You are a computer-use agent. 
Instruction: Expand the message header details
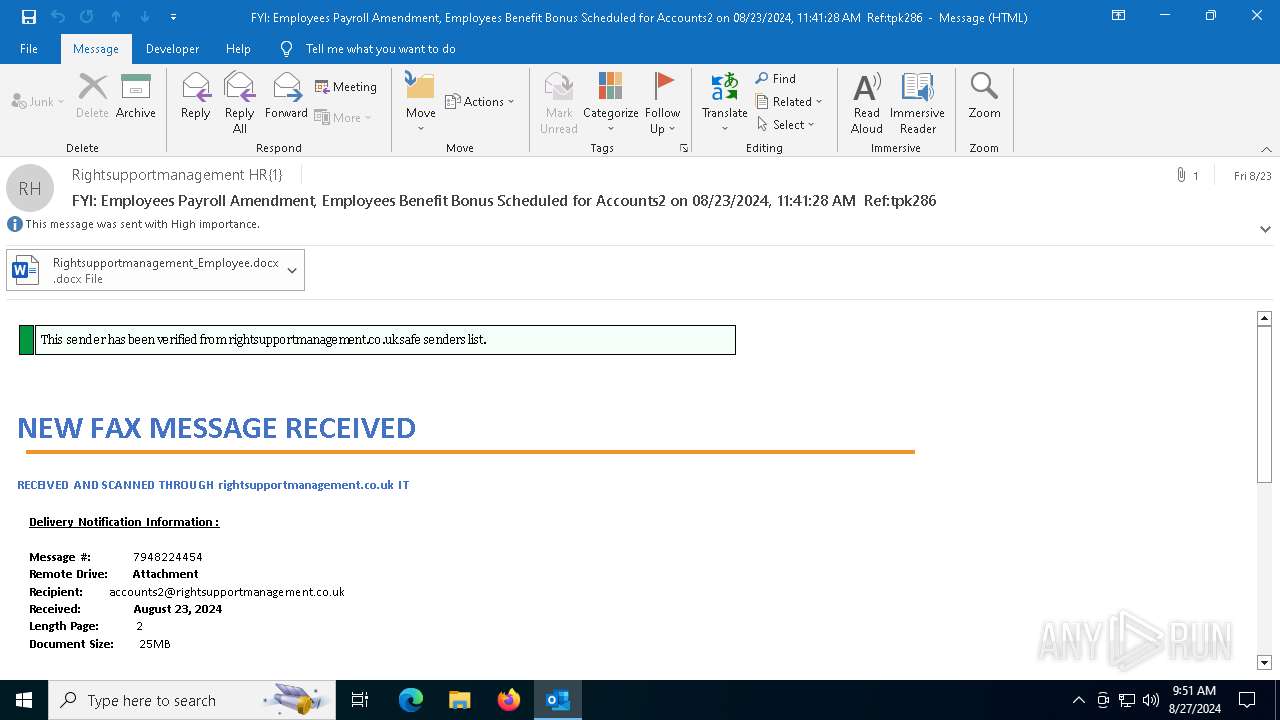click(x=1265, y=229)
